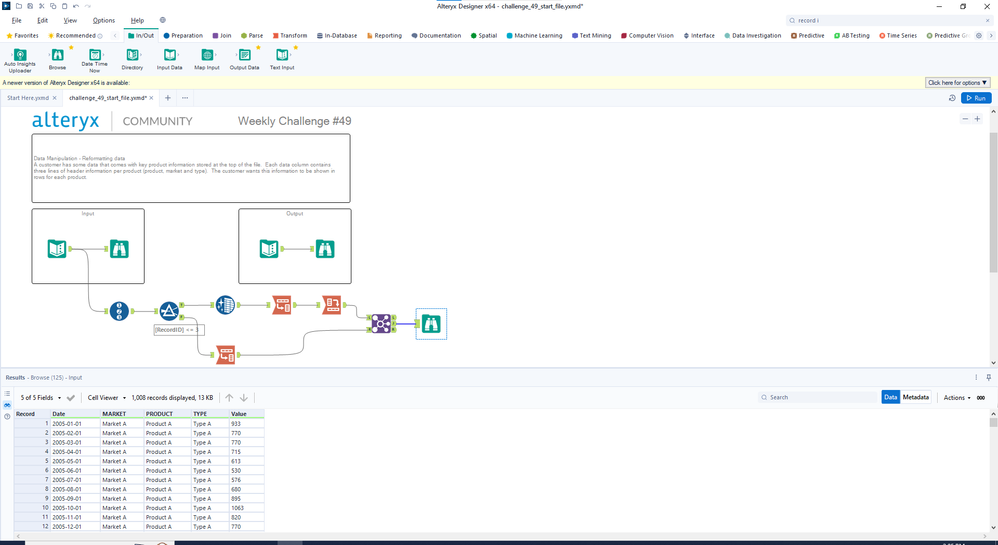Select the Browse tool in palette
The width and height of the screenshot is (998, 545).
pos(57,59)
